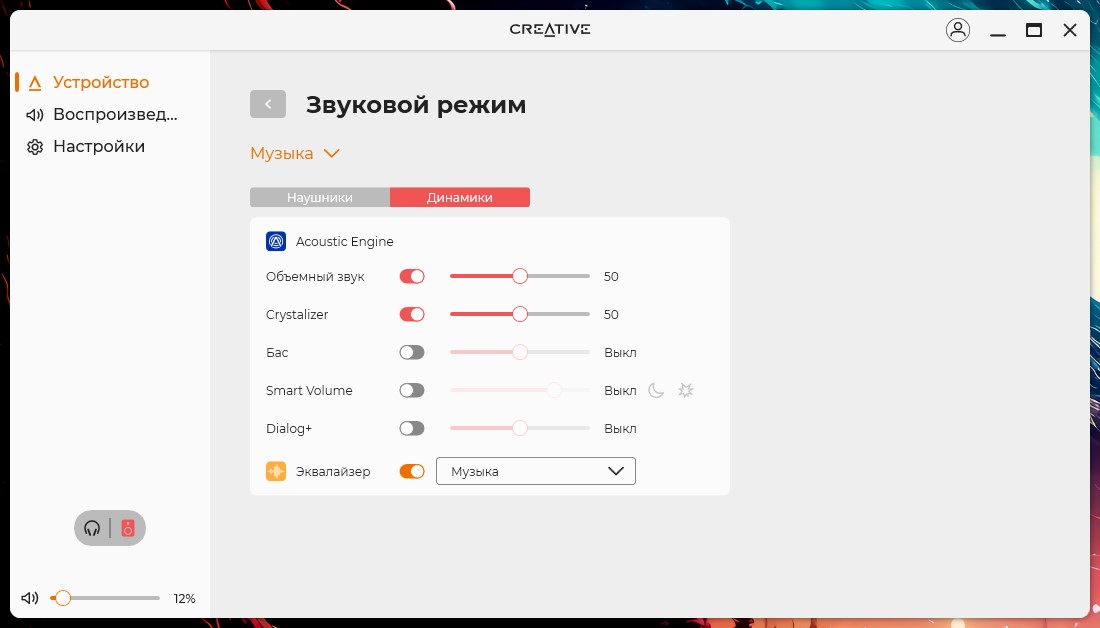1100x628 pixels.
Task: Click the Acoustic Engine logo icon
Action: coord(276,241)
